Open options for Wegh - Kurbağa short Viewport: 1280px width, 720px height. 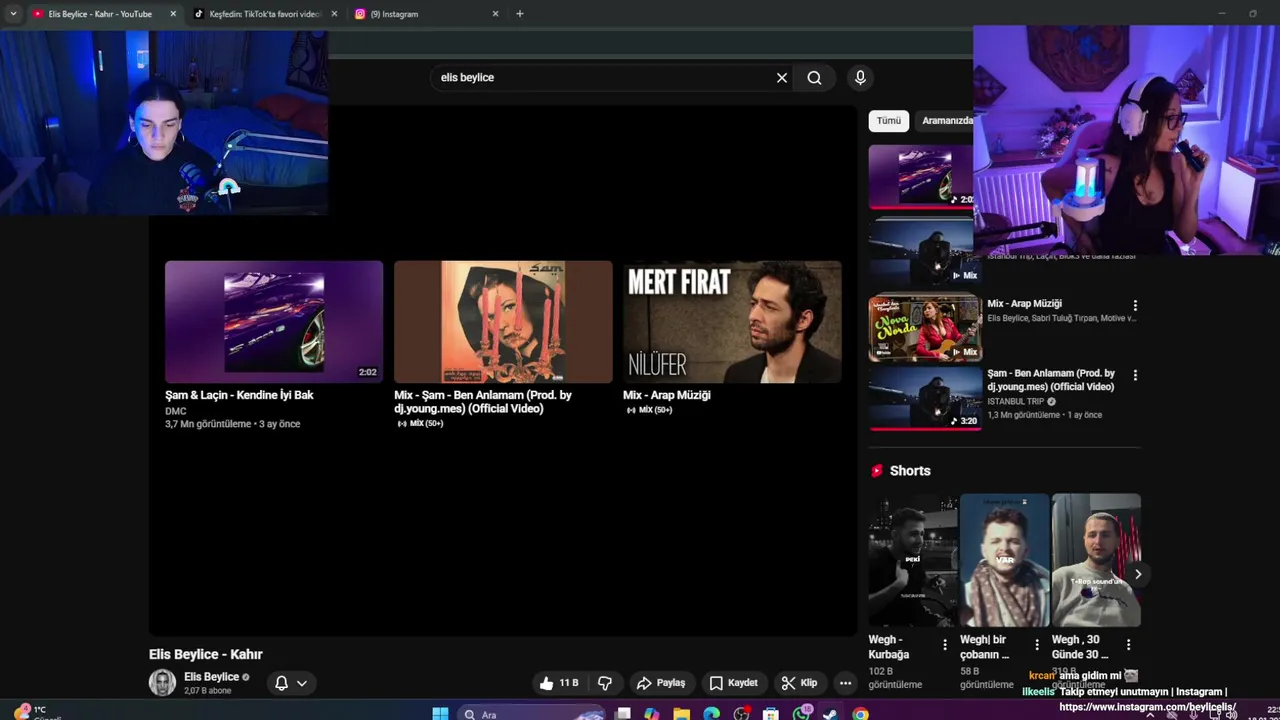pos(945,645)
